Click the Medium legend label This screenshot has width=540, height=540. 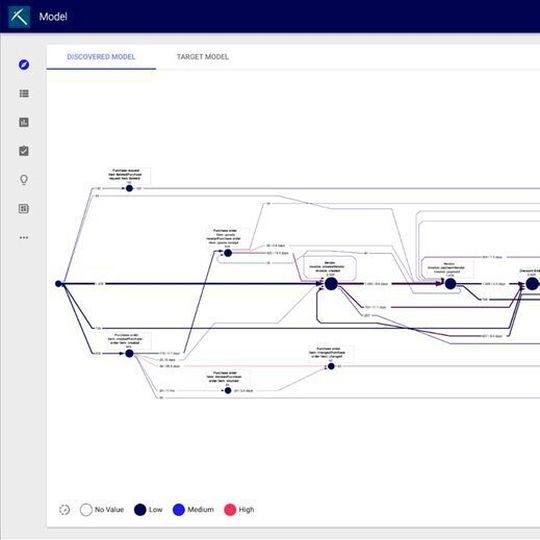pyautogui.click(x=200, y=509)
